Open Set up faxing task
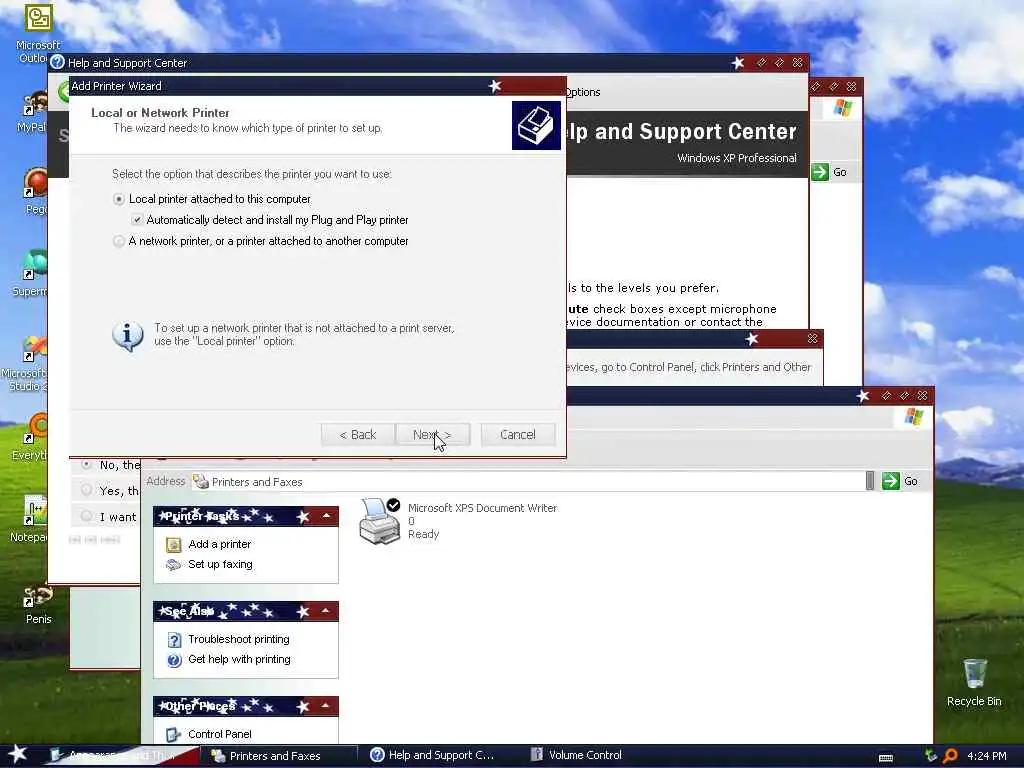This screenshot has width=1024, height=768. 220,564
